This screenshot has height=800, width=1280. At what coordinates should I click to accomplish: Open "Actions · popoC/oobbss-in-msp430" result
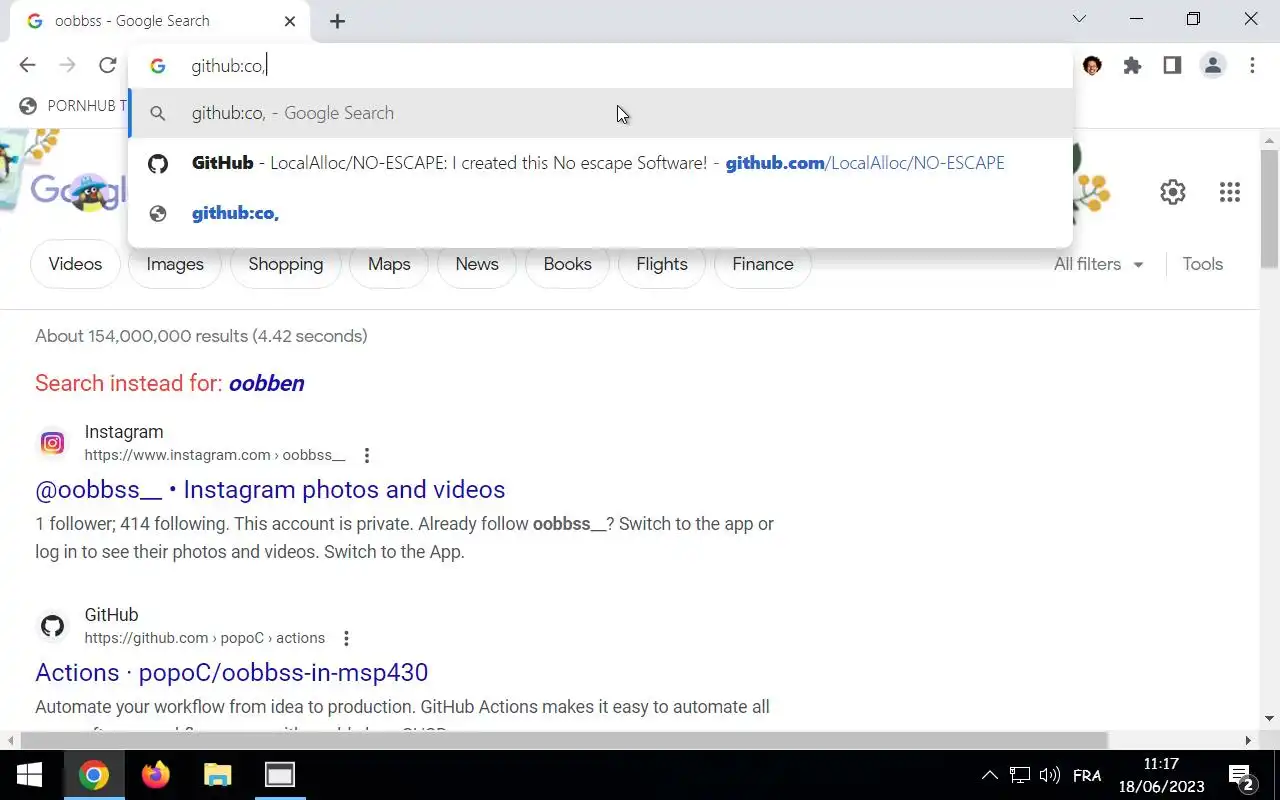[232, 672]
